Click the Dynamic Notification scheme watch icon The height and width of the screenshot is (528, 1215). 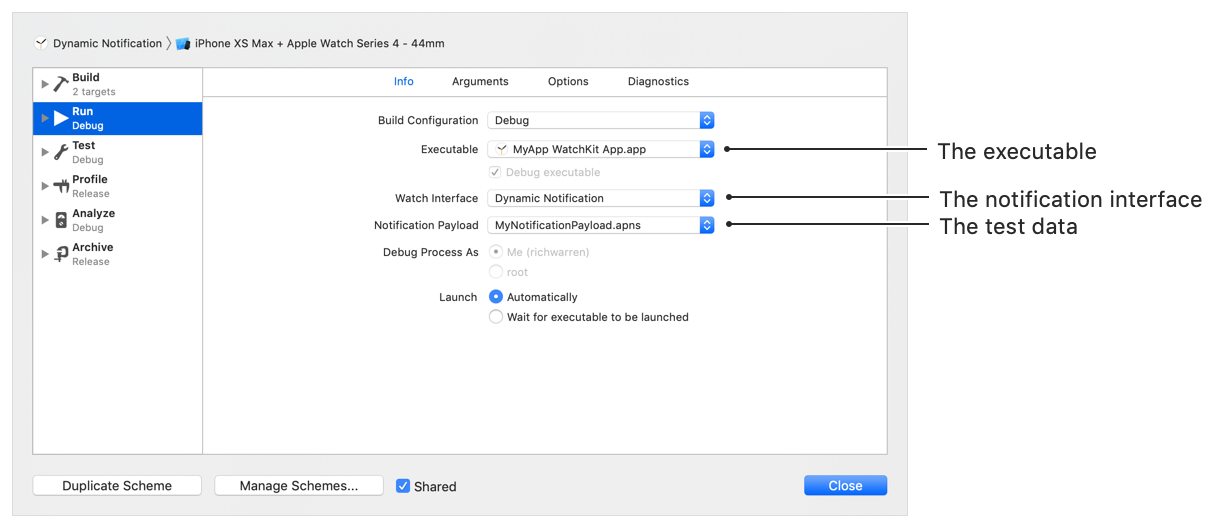[x=41, y=43]
